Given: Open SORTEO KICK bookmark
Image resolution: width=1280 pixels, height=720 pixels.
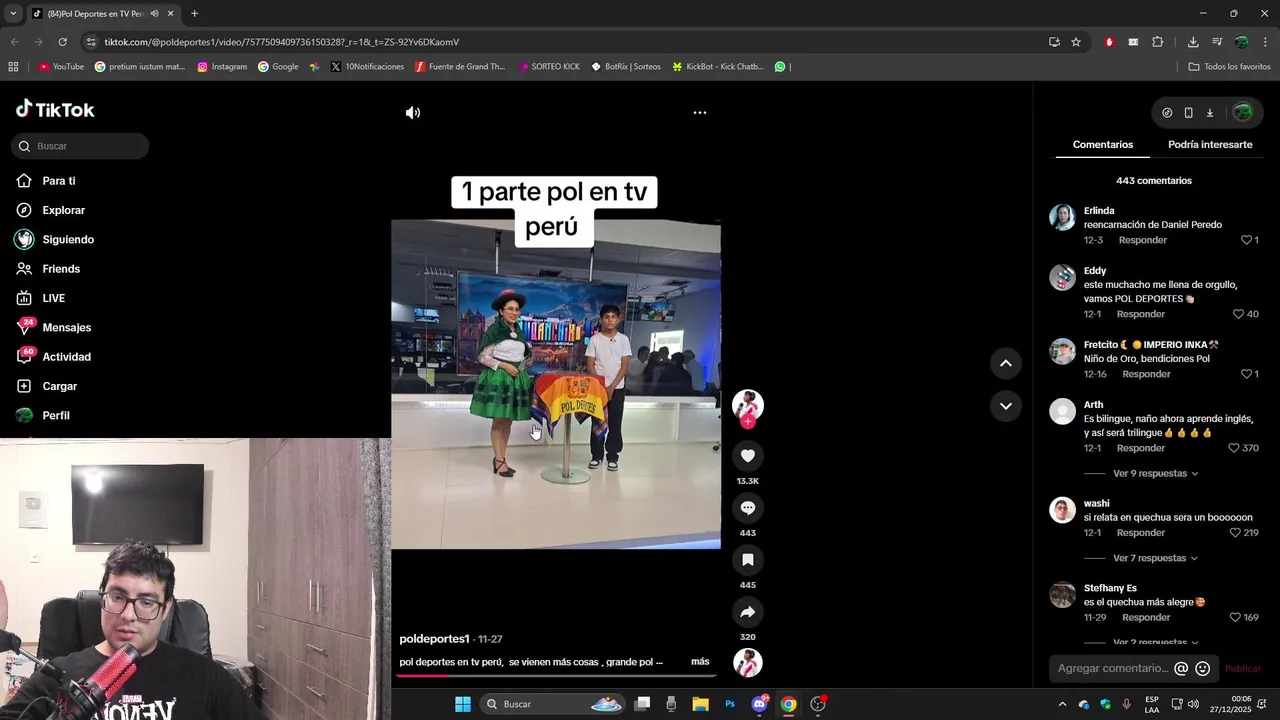Looking at the screenshot, I should coord(549,67).
